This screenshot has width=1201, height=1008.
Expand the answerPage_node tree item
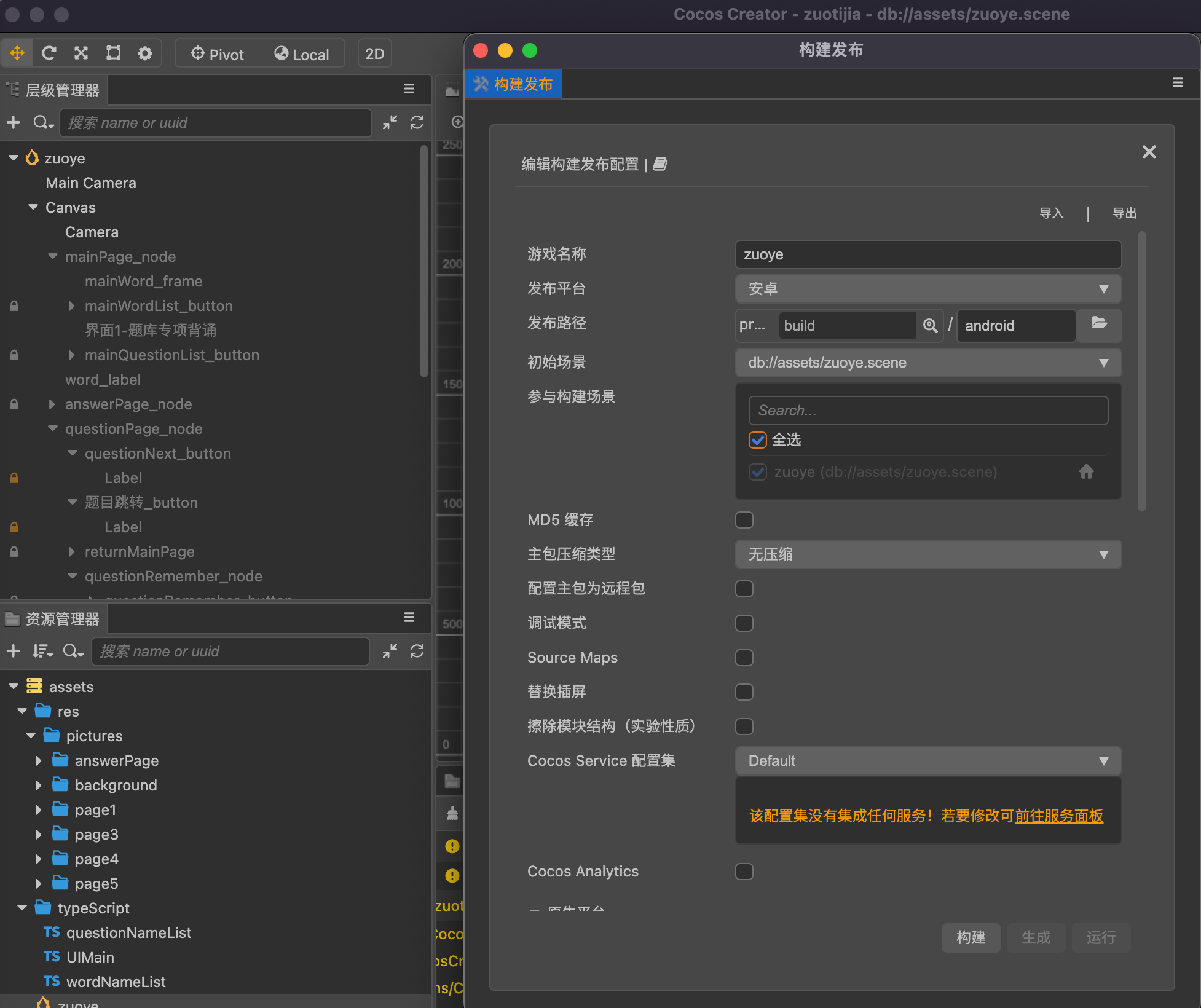[x=52, y=404]
